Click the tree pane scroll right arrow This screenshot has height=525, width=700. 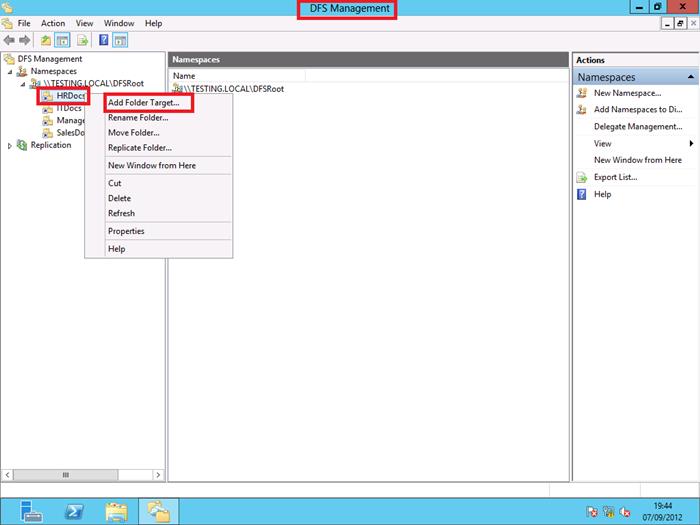click(158, 475)
